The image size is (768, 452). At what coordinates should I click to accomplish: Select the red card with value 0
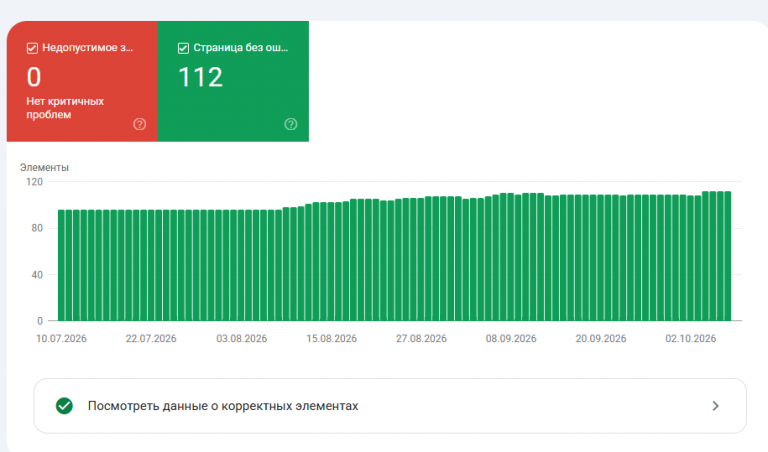click(x=82, y=81)
